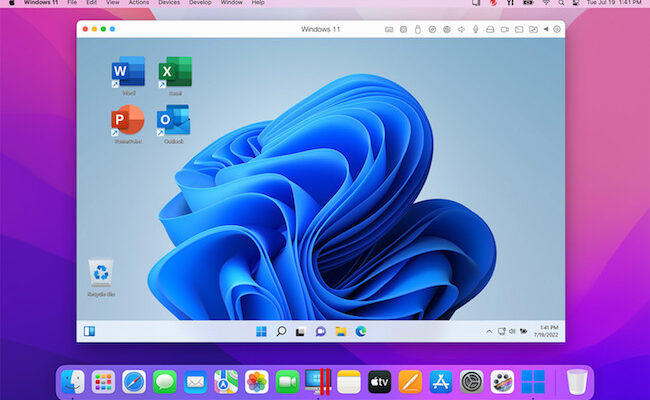Open Pages from the Dock

coord(410,381)
